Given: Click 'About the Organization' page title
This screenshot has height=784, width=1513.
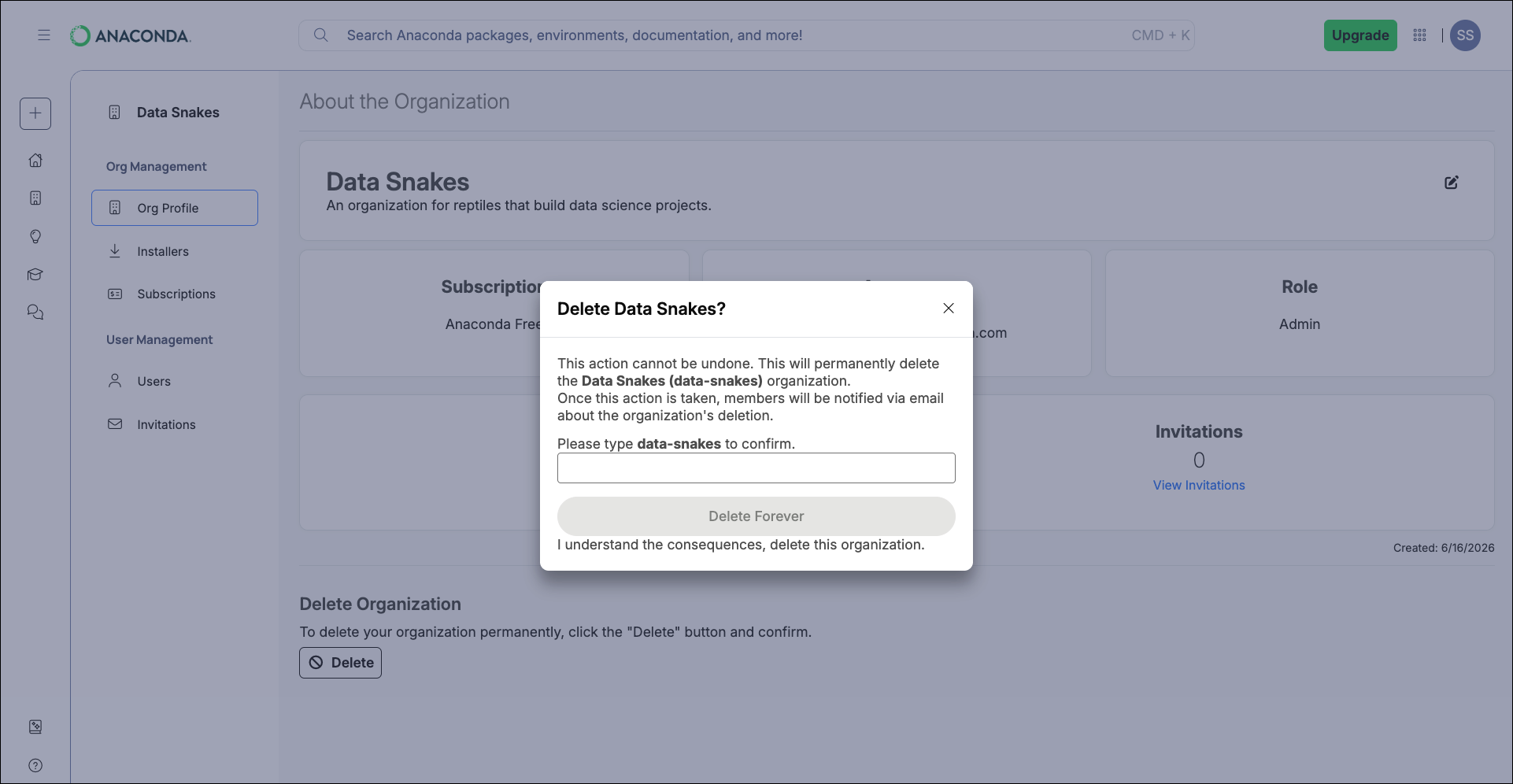Looking at the screenshot, I should coord(405,102).
